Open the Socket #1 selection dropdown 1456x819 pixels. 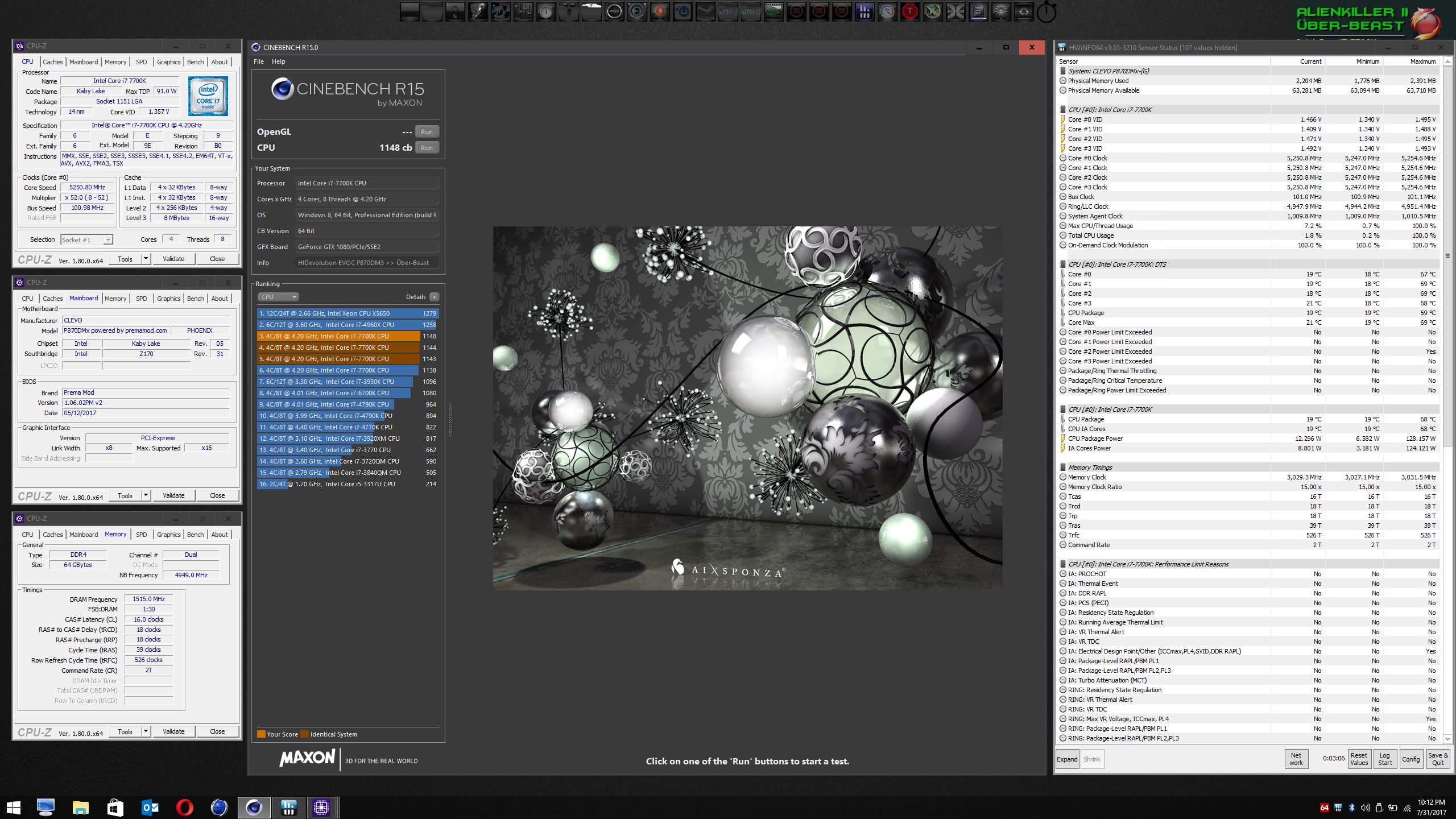point(86,239)
